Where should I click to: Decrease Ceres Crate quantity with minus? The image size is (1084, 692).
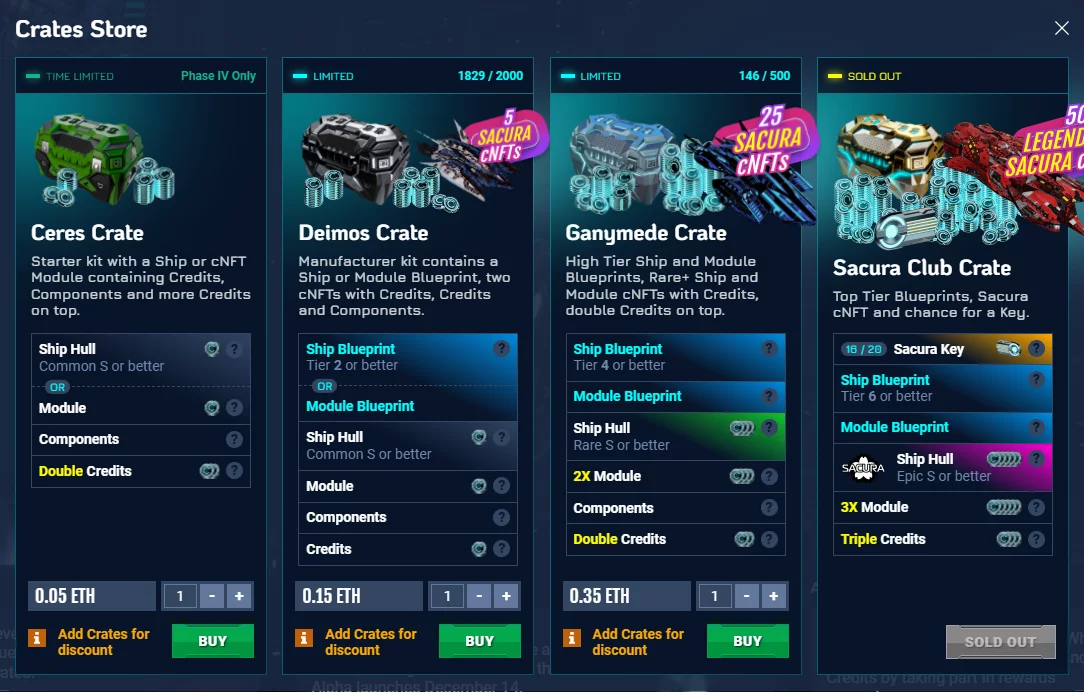(x=212, y=596)
